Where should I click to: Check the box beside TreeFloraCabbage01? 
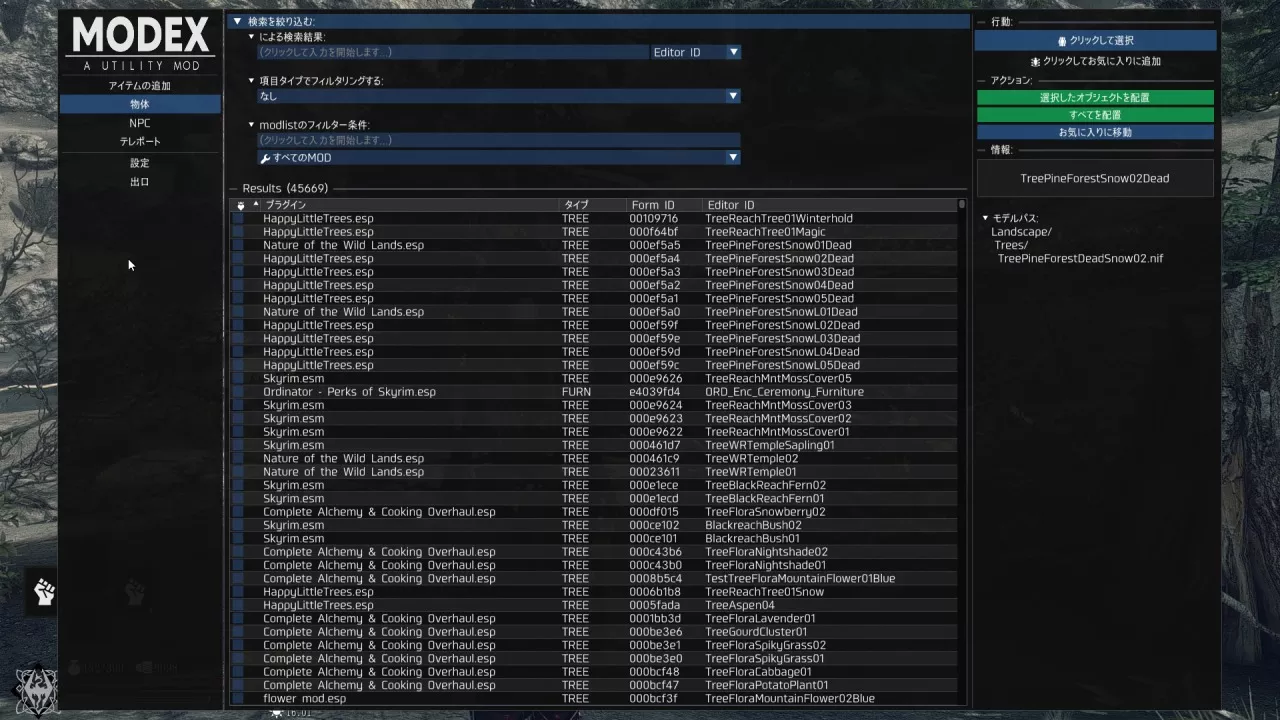click(x=238, y=672)
